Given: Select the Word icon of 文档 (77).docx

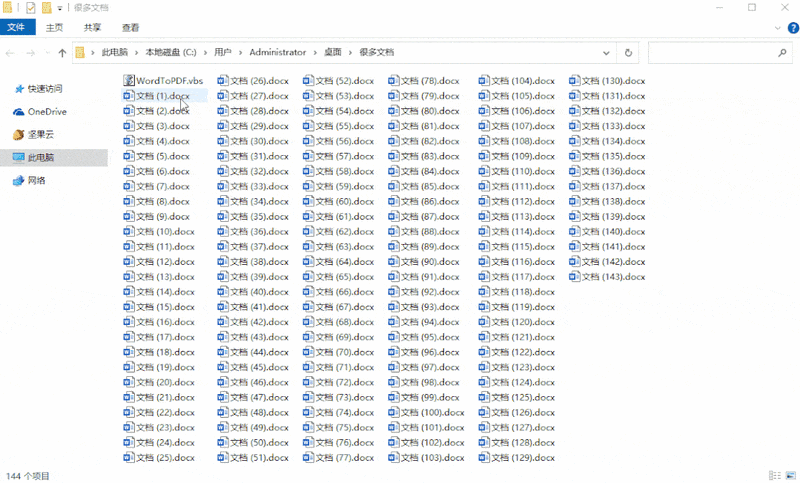Looking at the screenshot, I should 308,457.
